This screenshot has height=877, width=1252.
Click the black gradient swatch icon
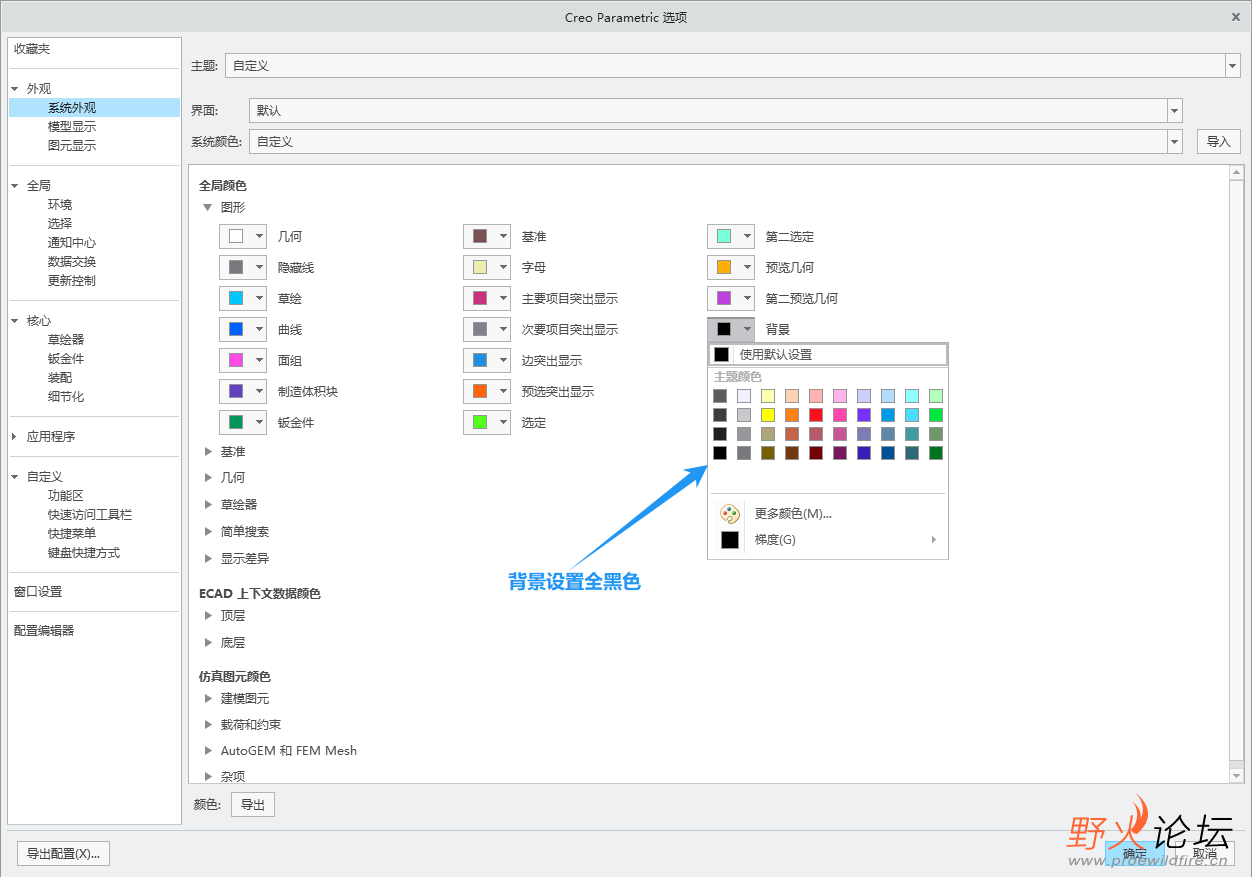coord(730,540)
